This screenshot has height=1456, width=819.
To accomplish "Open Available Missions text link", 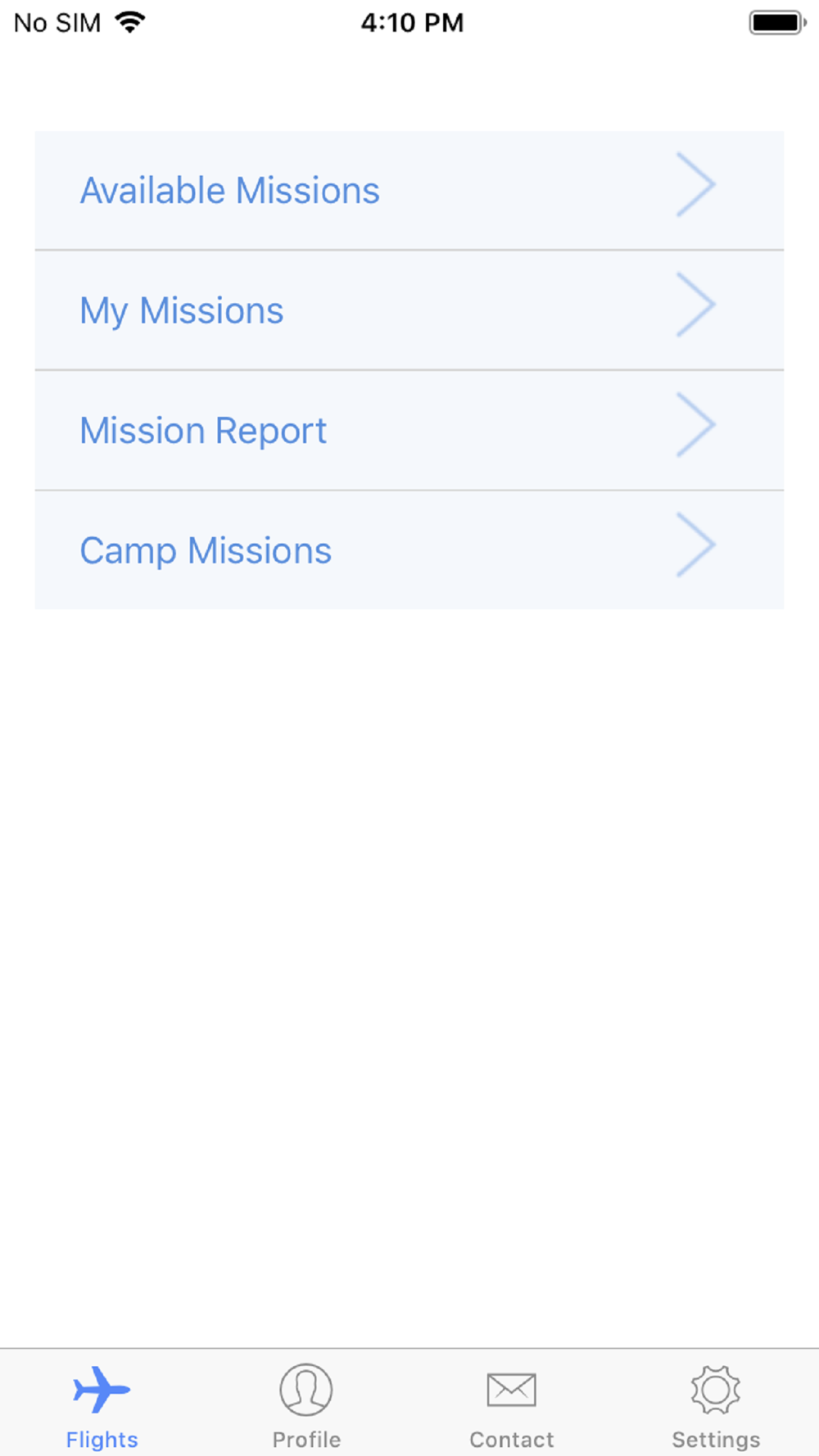I will pyautogui.click(x=229, y=191).
